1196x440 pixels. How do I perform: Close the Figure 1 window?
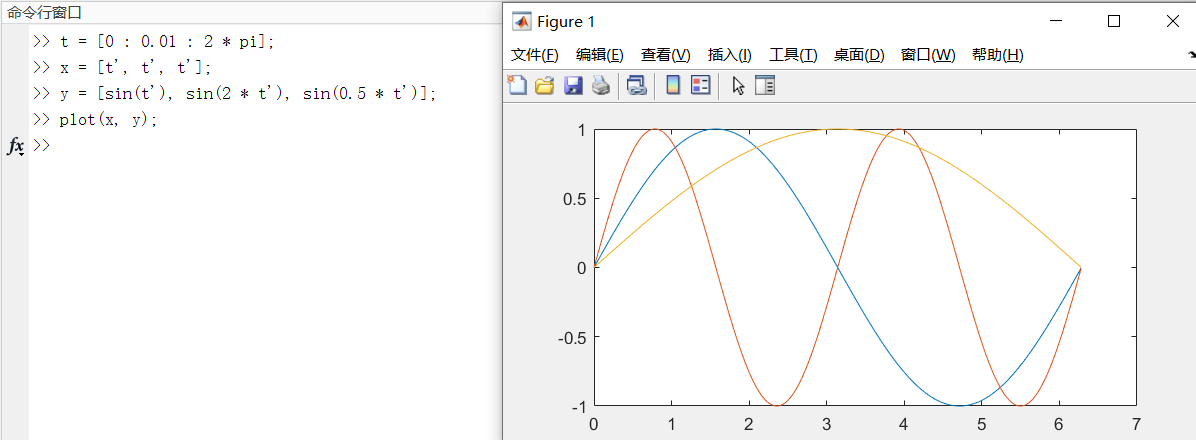point(1172,21)
